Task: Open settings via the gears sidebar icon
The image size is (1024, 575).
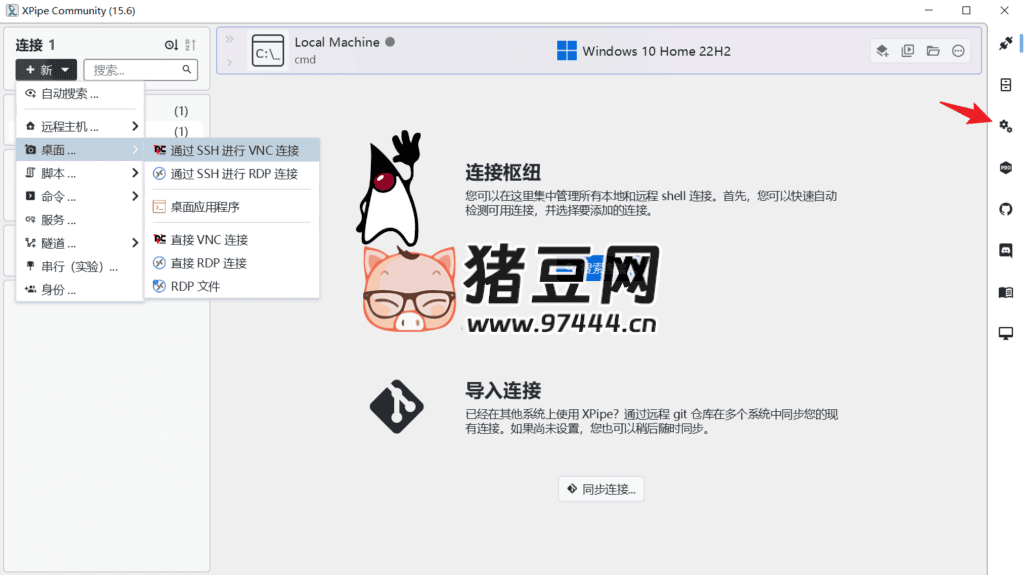Action: [x=1006, y=126]
